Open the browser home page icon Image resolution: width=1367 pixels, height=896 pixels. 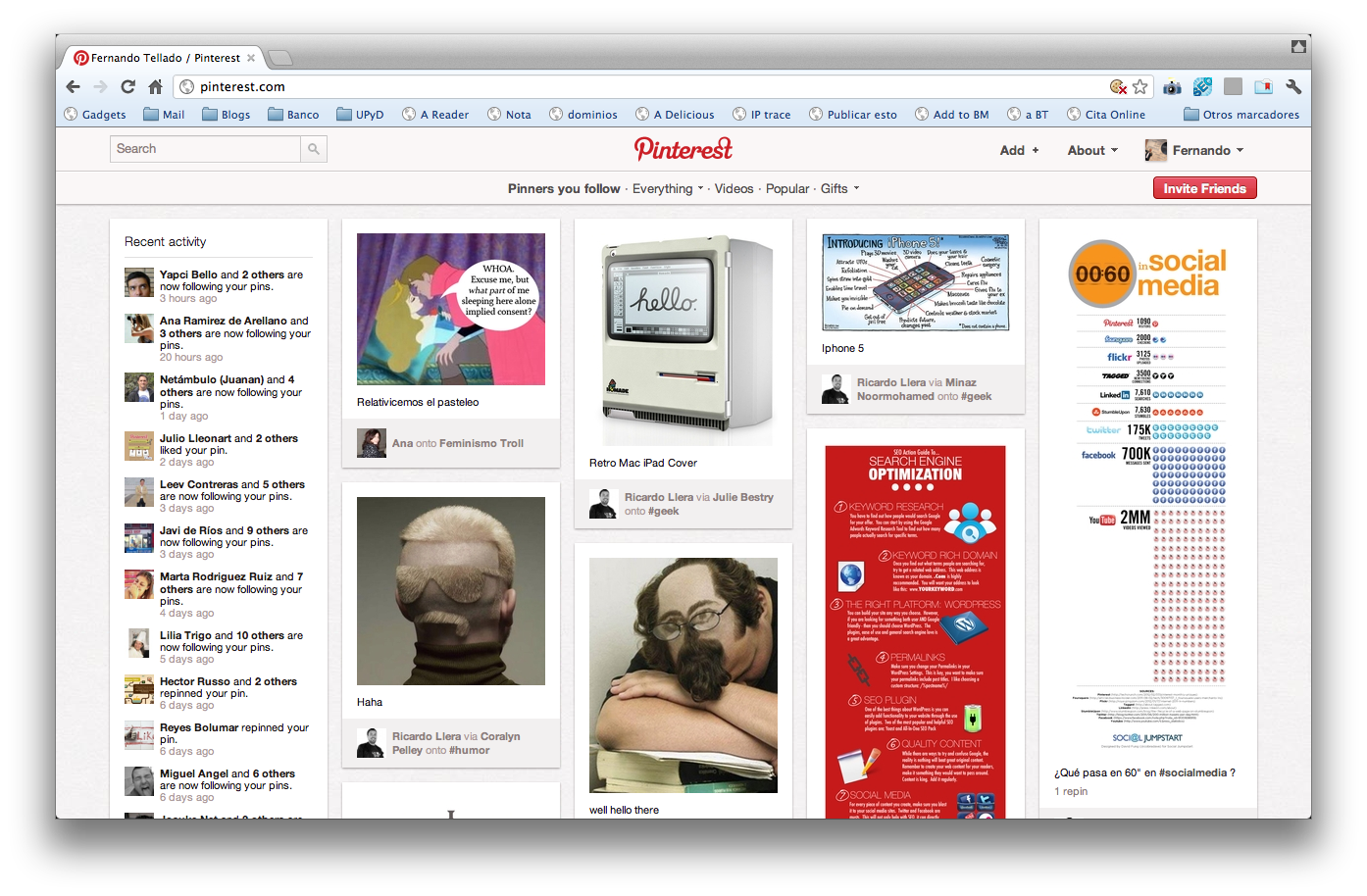155,87
